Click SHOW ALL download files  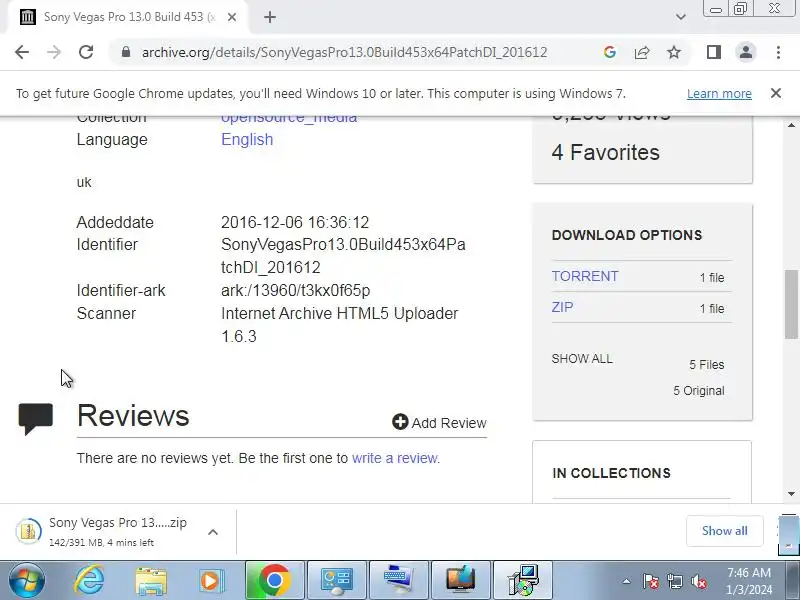pyautogui.click(x=582, y=359)
